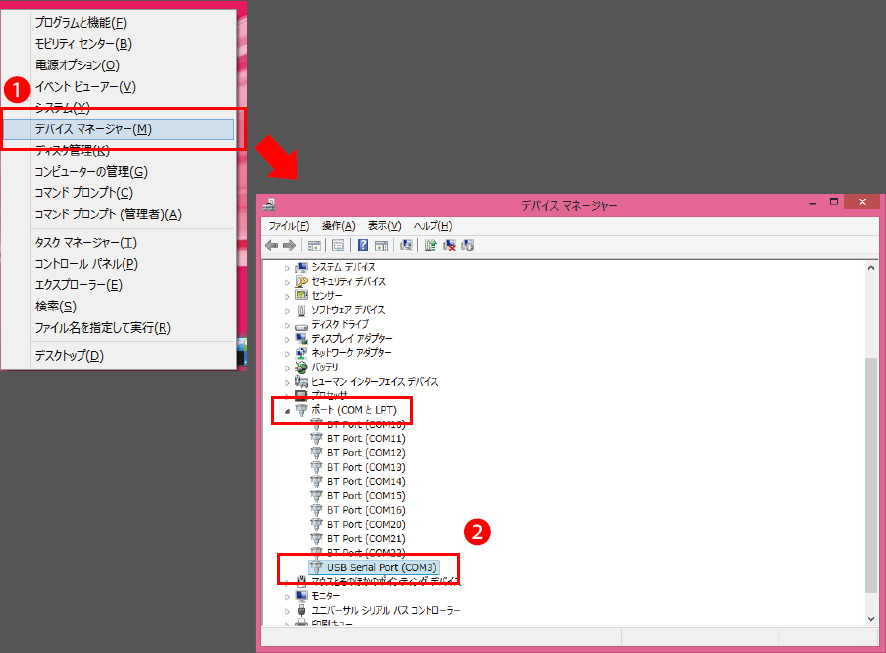The image size is (886, 653).
Task: Click the センサー category icon
Action: pyautogui.click(x=302, y=295)
